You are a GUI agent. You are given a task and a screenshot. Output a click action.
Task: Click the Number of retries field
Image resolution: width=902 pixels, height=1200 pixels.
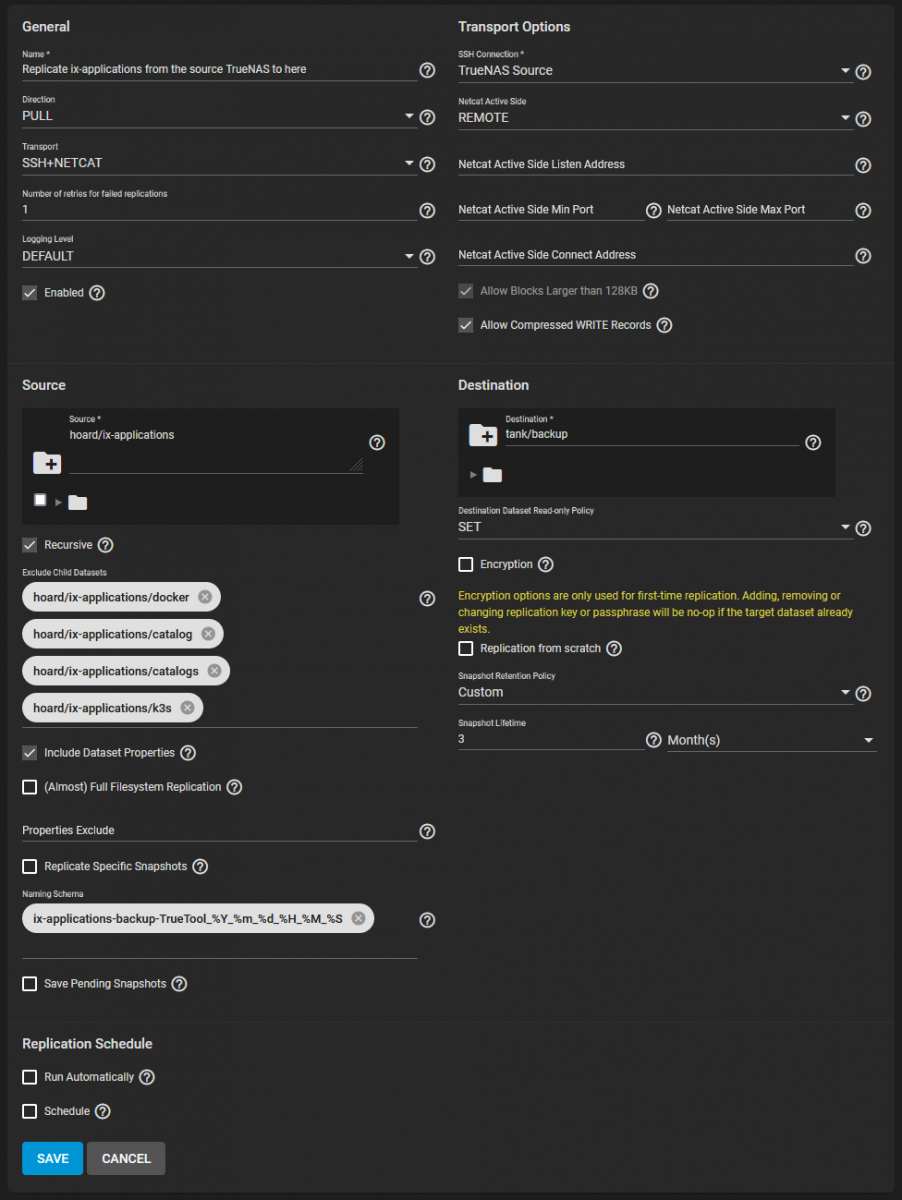pyautogui.click(x=219, y=210)
